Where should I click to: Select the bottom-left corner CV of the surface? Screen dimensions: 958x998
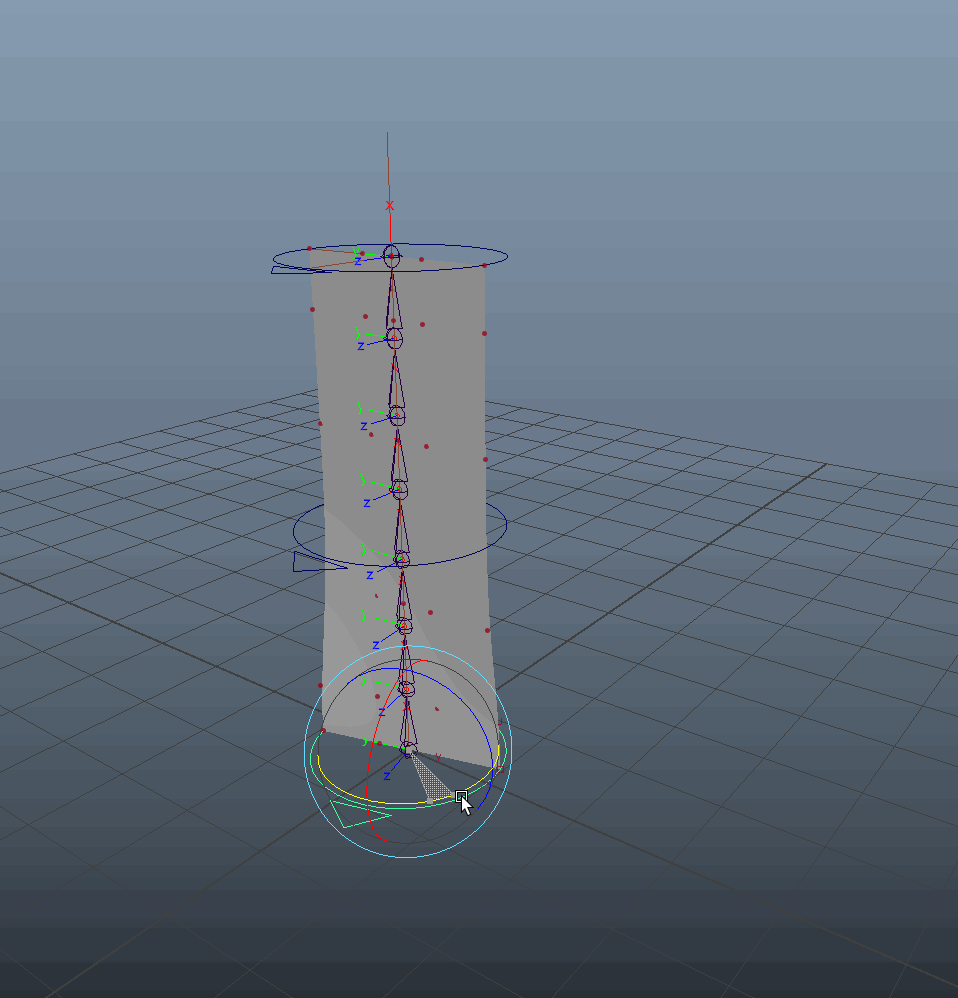(x=323, y=731)
